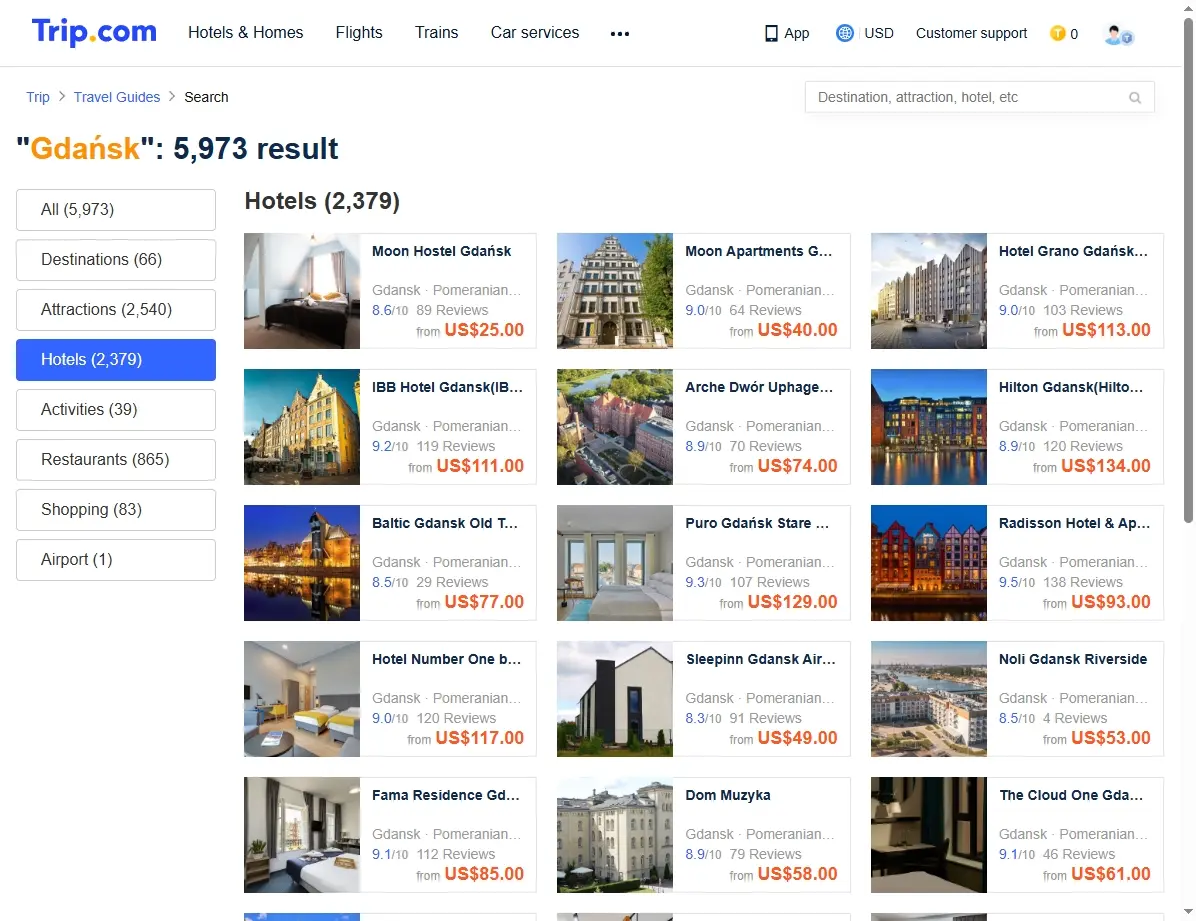
Task: Click Noli Gdansk Riverside title
Action: click(x=1072, y=659)
